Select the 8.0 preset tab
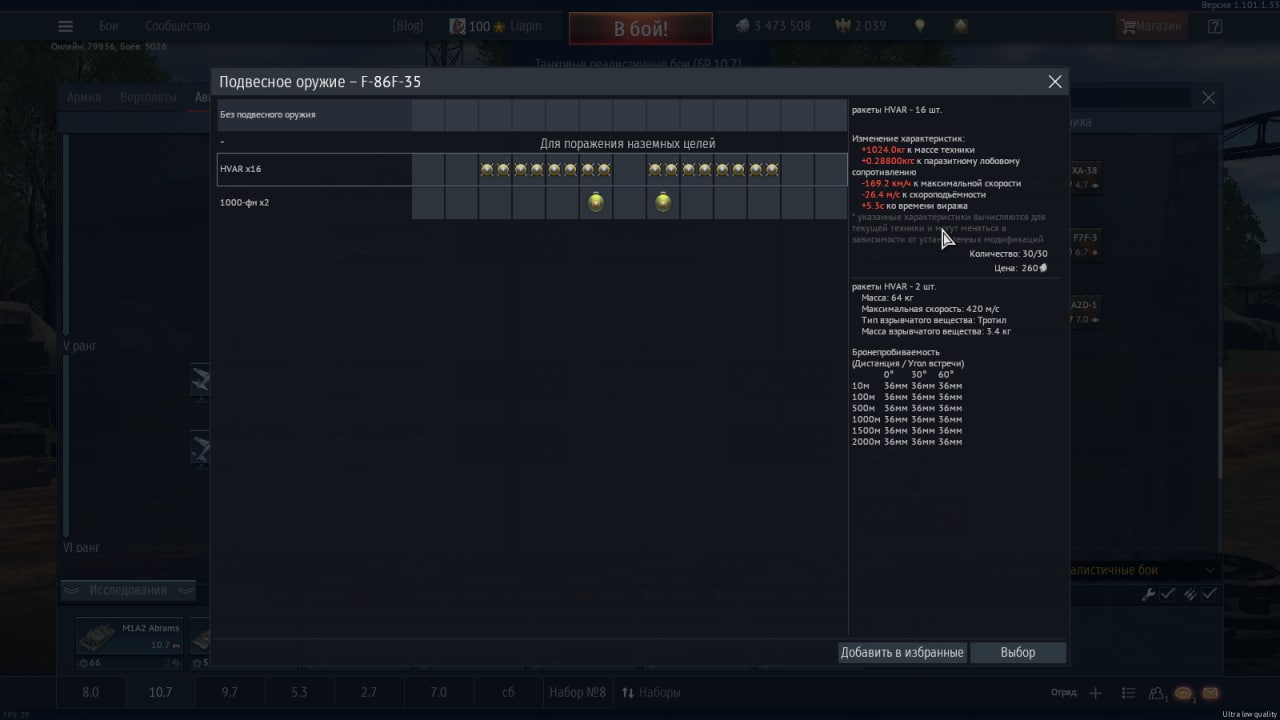Viewport: 1280px width, 720px height. [x=90, y=692]
